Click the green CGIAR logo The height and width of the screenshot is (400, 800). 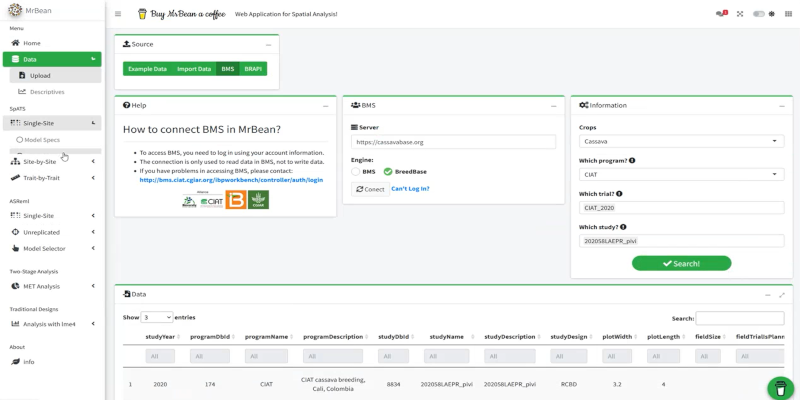258,200
